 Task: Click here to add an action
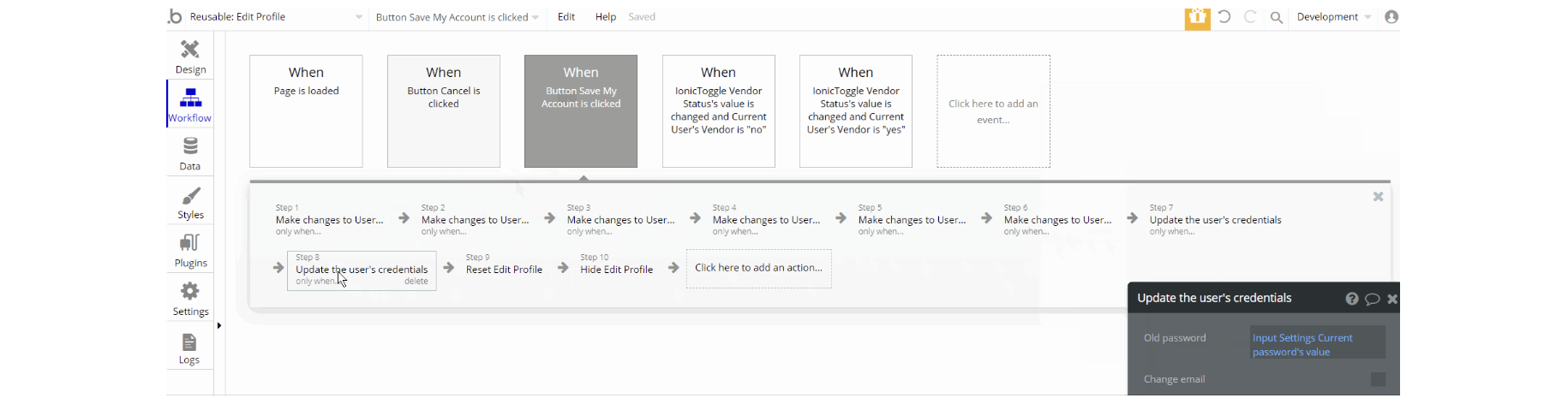758,268
